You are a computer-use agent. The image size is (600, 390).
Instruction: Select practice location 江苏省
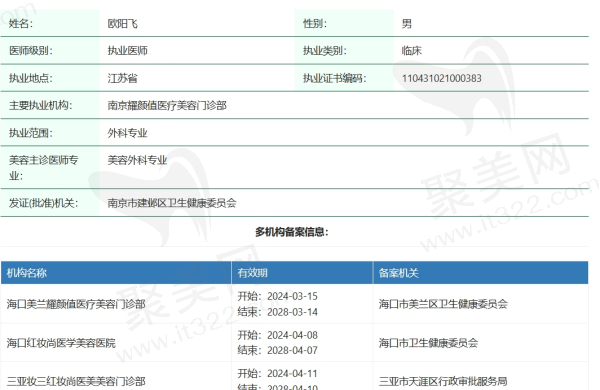click(122, 78)
